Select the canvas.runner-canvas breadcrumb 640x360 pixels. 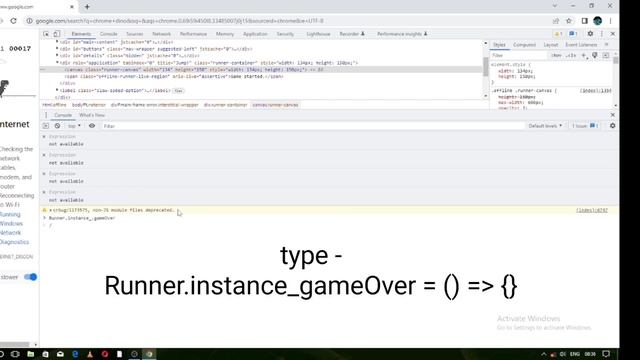[276, 105]
